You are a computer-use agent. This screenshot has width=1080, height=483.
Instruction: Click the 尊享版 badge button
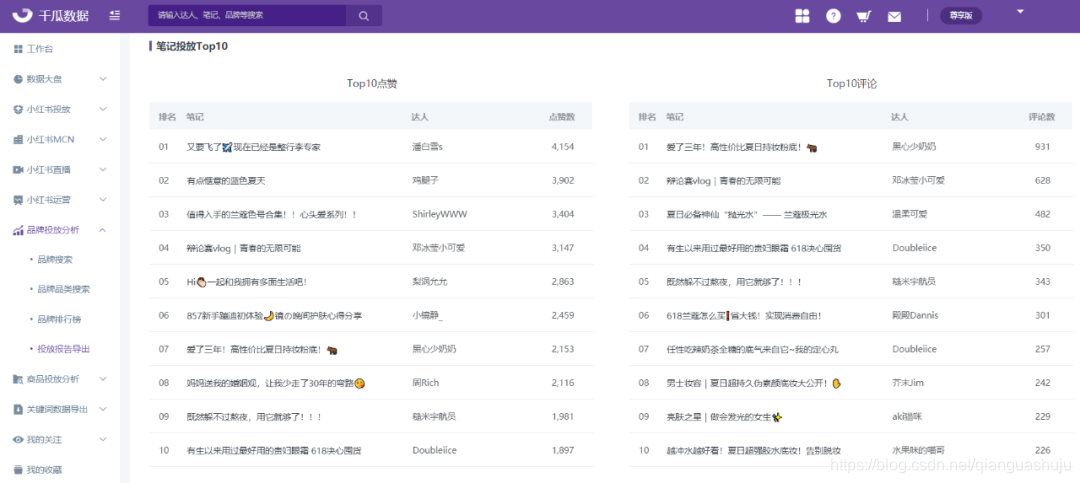coord(961,16)
